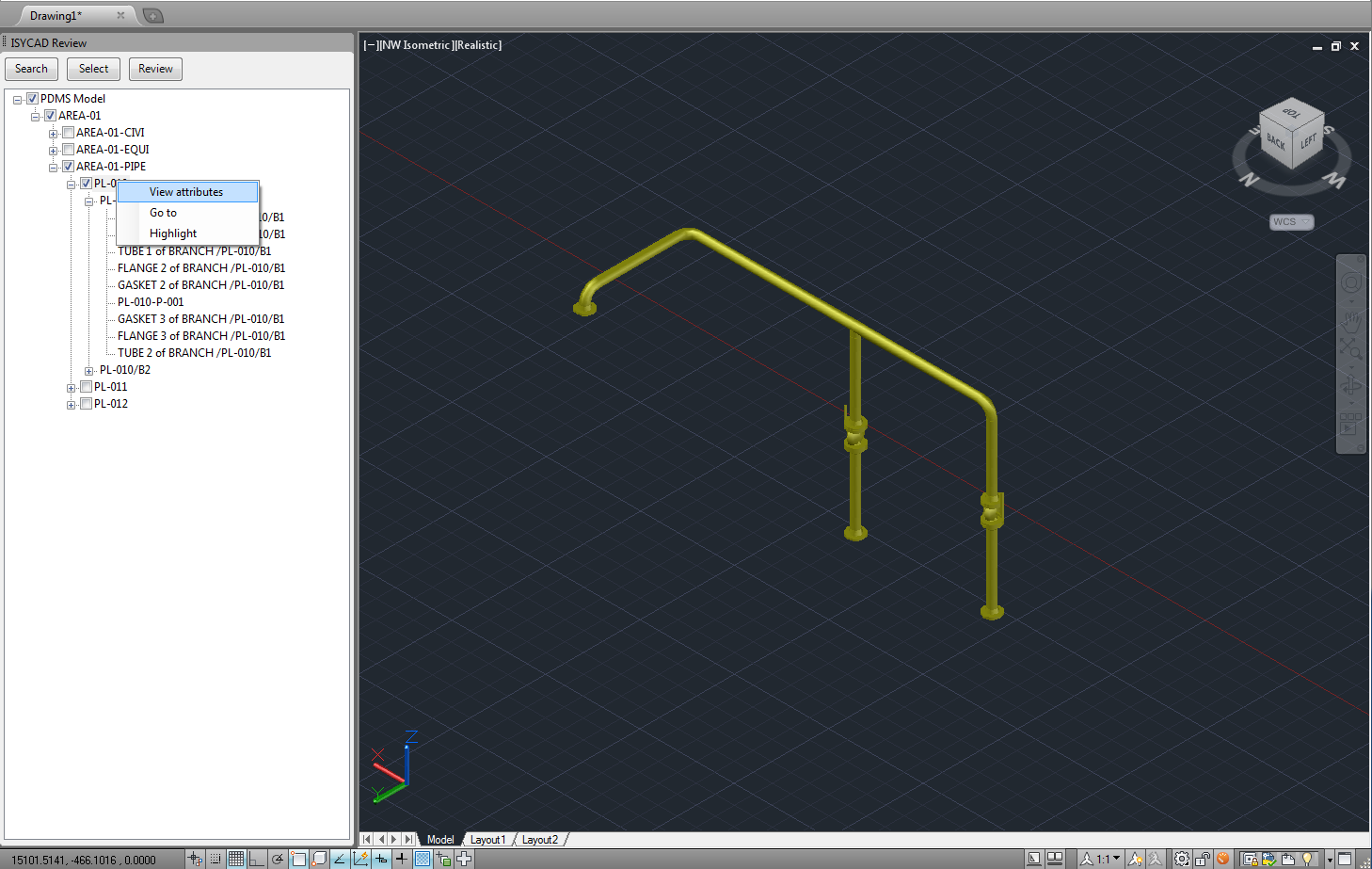Image resolution: width=1372 pixels, height=869 pixels.
Task: Check the PL-012 checkbox
Action: (86, 404)
